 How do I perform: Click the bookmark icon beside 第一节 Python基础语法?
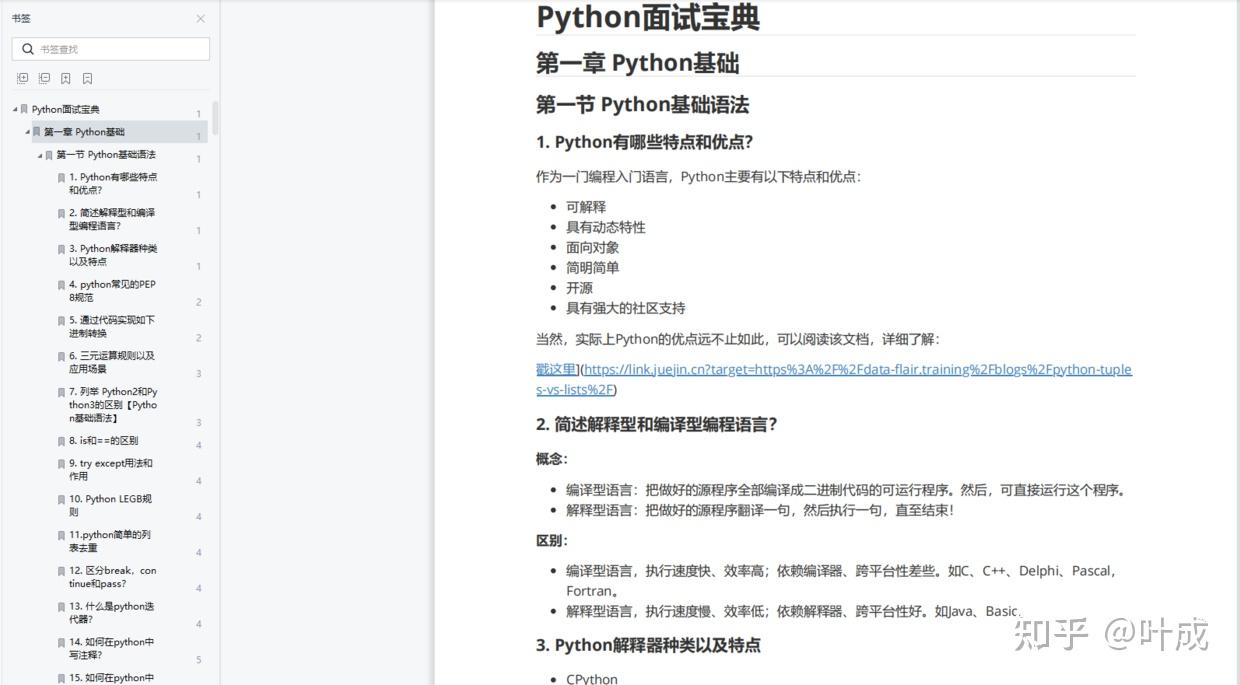pyautogui.click(x=49, y=155)
